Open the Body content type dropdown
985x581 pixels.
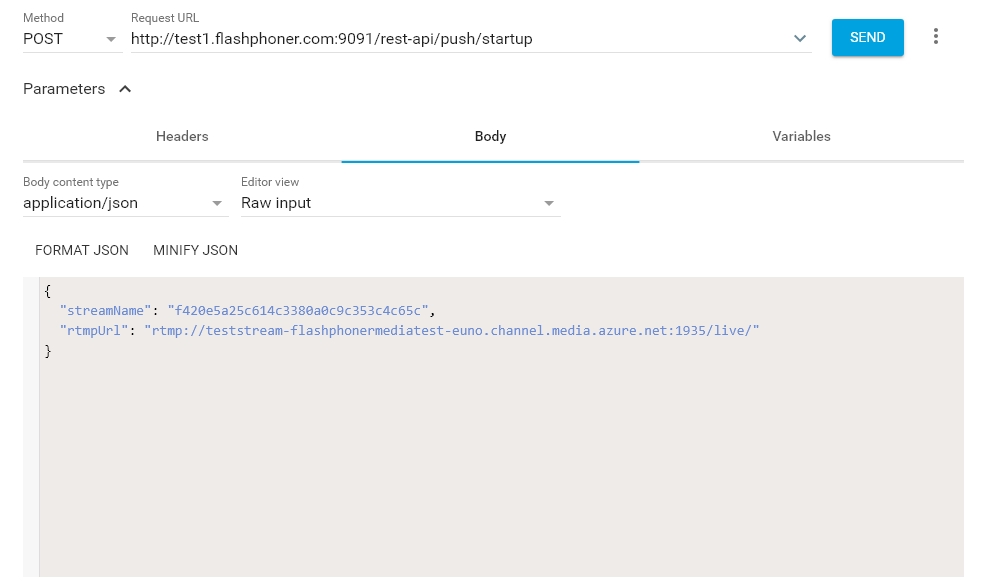point(124,203)
